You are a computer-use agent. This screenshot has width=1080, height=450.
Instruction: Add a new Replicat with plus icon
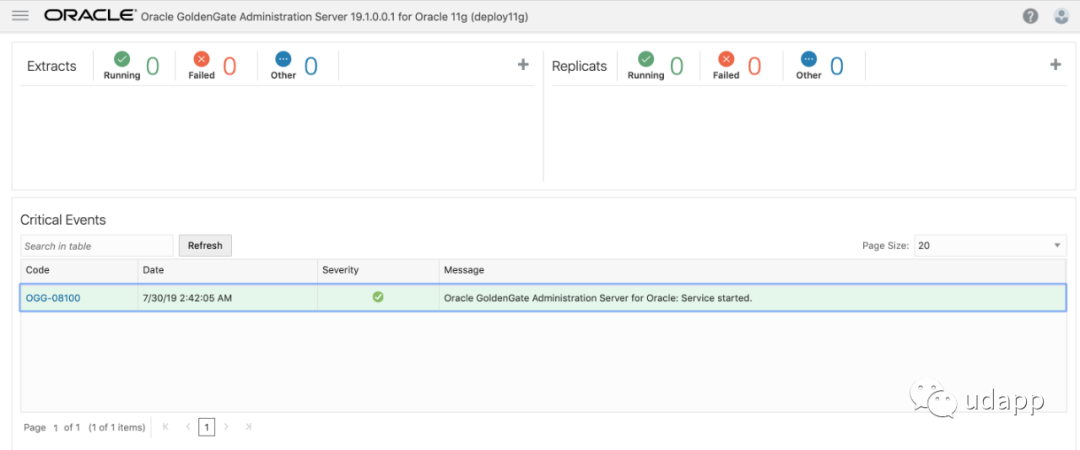(1055, 65)
